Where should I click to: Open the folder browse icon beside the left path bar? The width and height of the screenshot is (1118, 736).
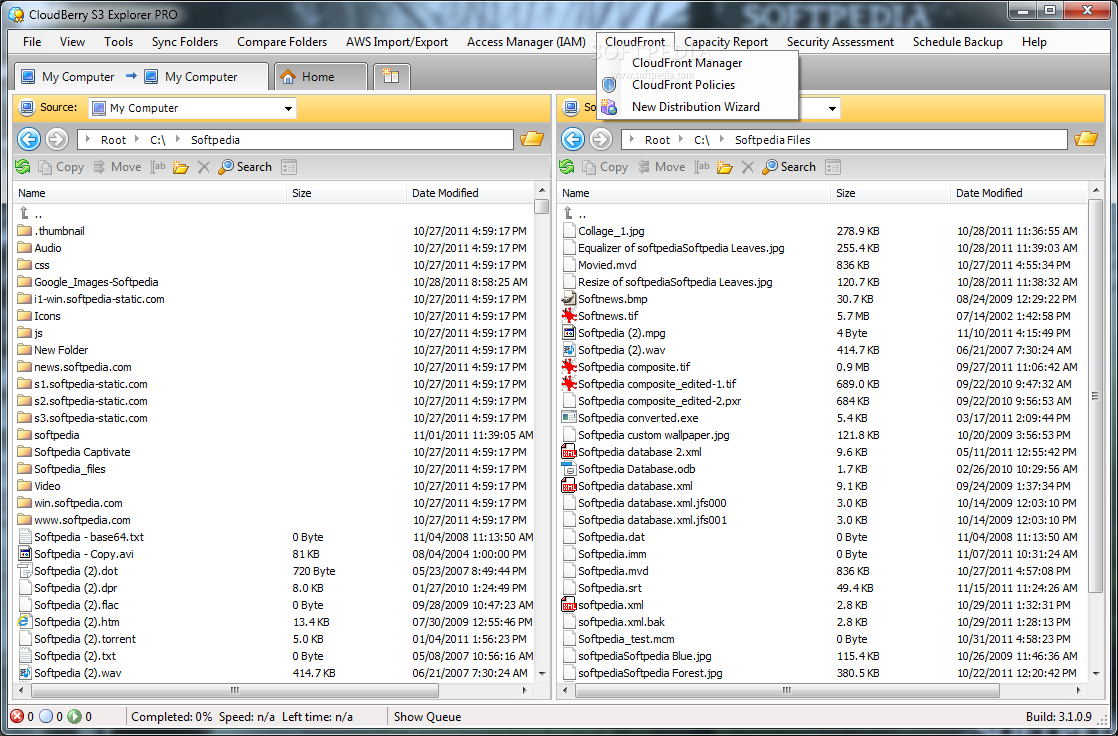click(x=532, y=139)
